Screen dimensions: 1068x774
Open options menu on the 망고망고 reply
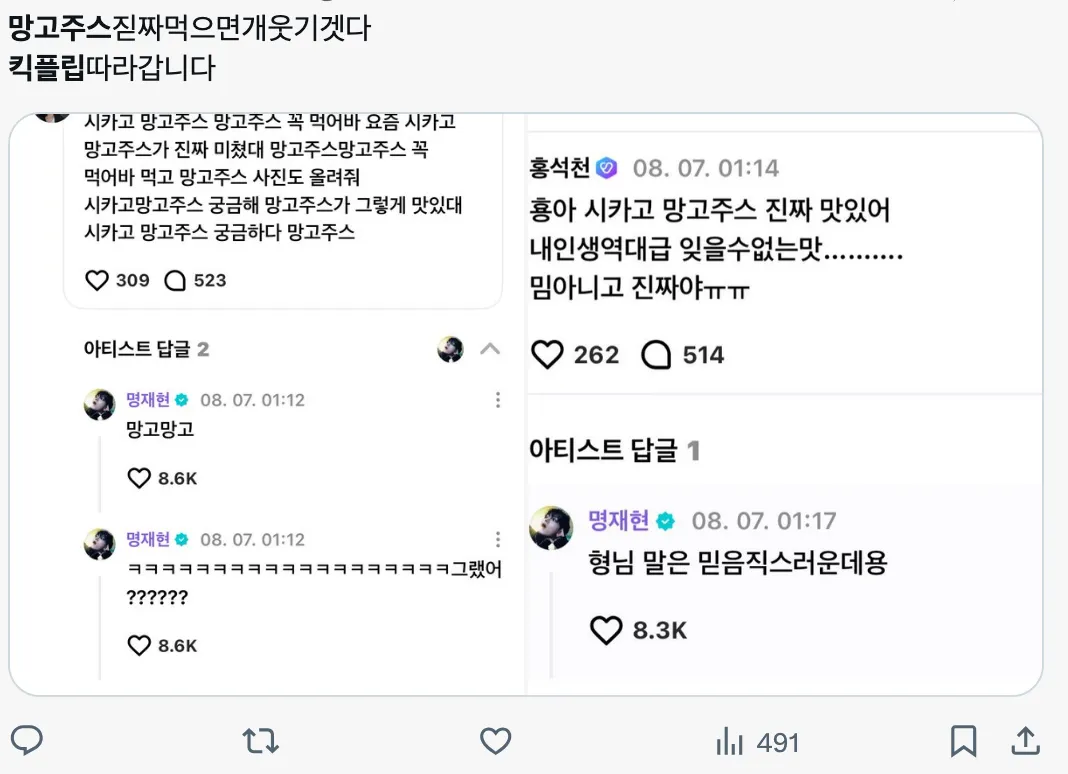[497, 399]
